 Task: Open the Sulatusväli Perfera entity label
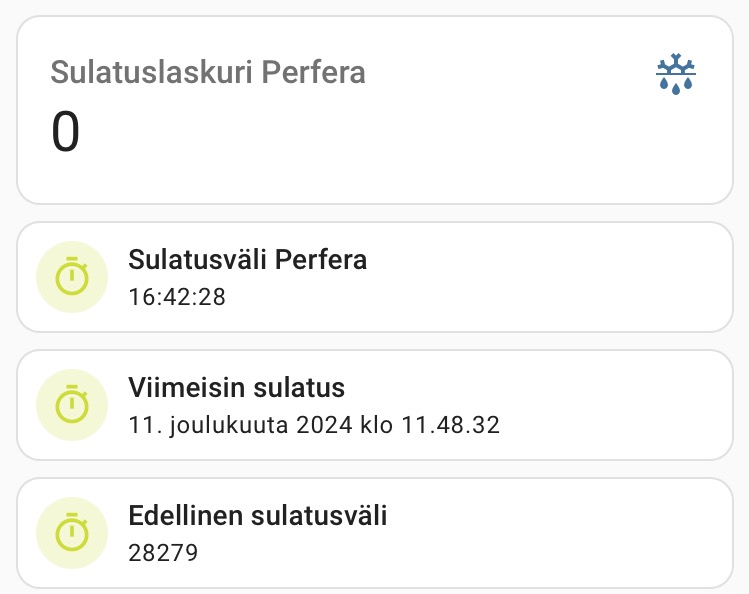point(248,260)
